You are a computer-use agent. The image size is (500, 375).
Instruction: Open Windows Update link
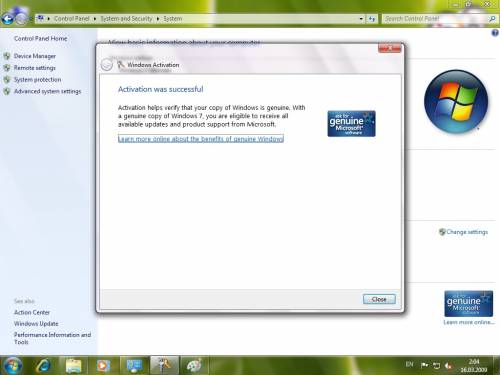point(36,324)
